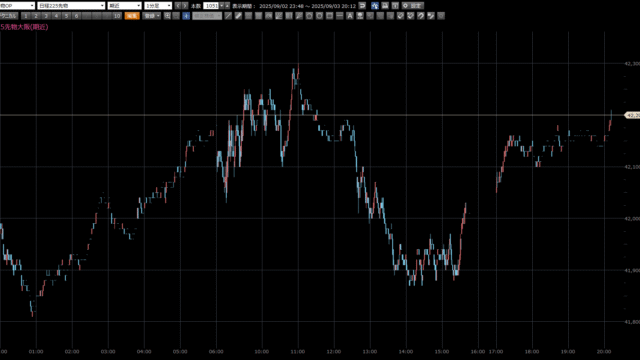Click the 41,800 price axis label

pos(632,322)
